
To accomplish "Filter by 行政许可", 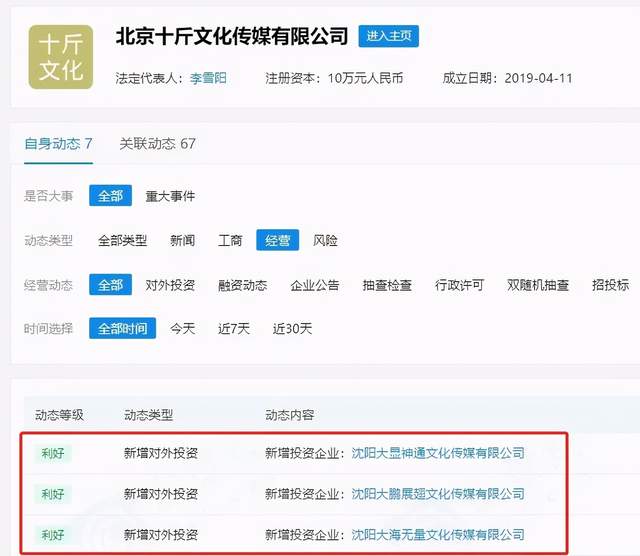I will pyautogui.click(x=459, y=285).
